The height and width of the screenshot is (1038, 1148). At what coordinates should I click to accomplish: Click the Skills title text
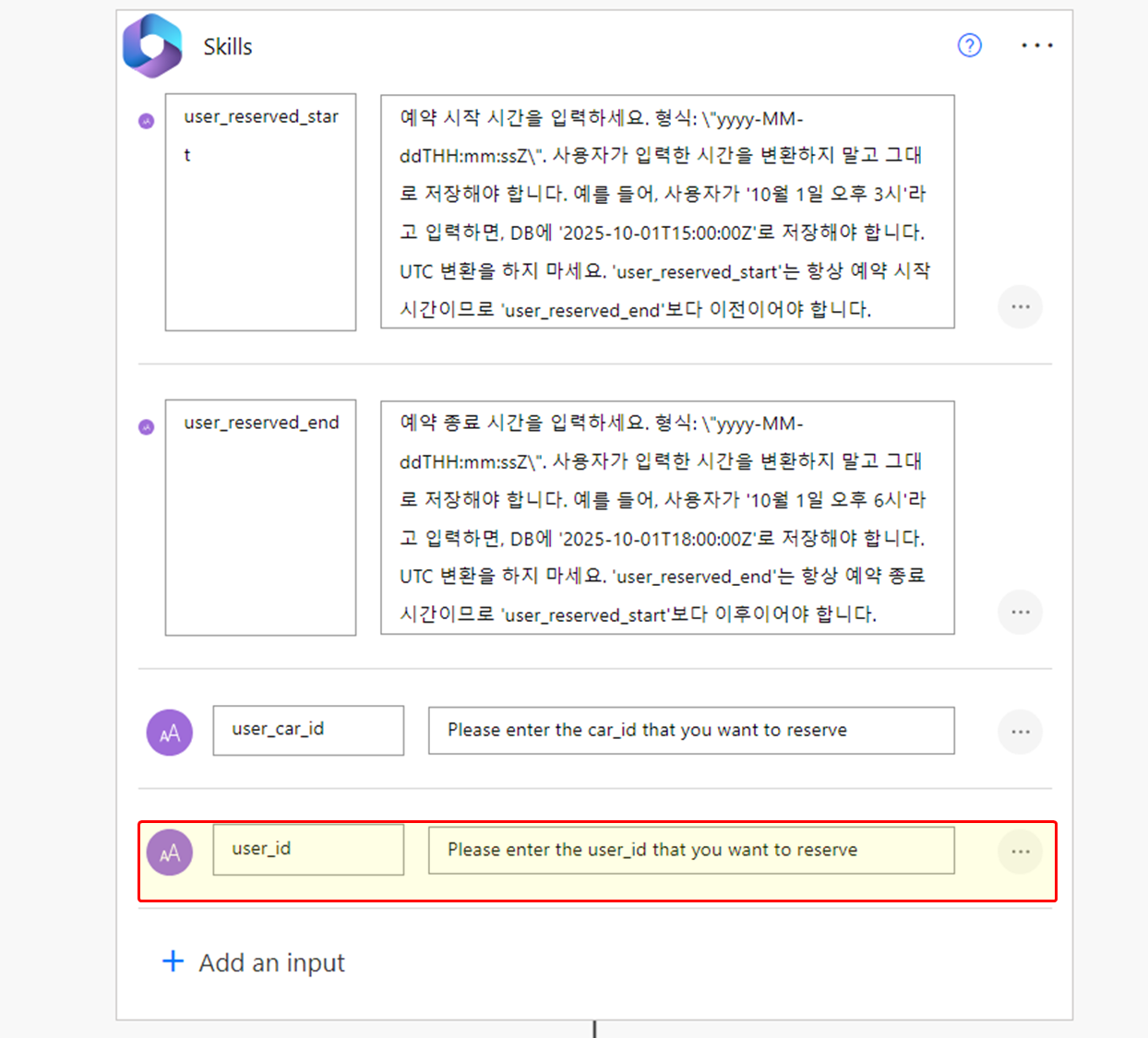(x=228, y=47)
